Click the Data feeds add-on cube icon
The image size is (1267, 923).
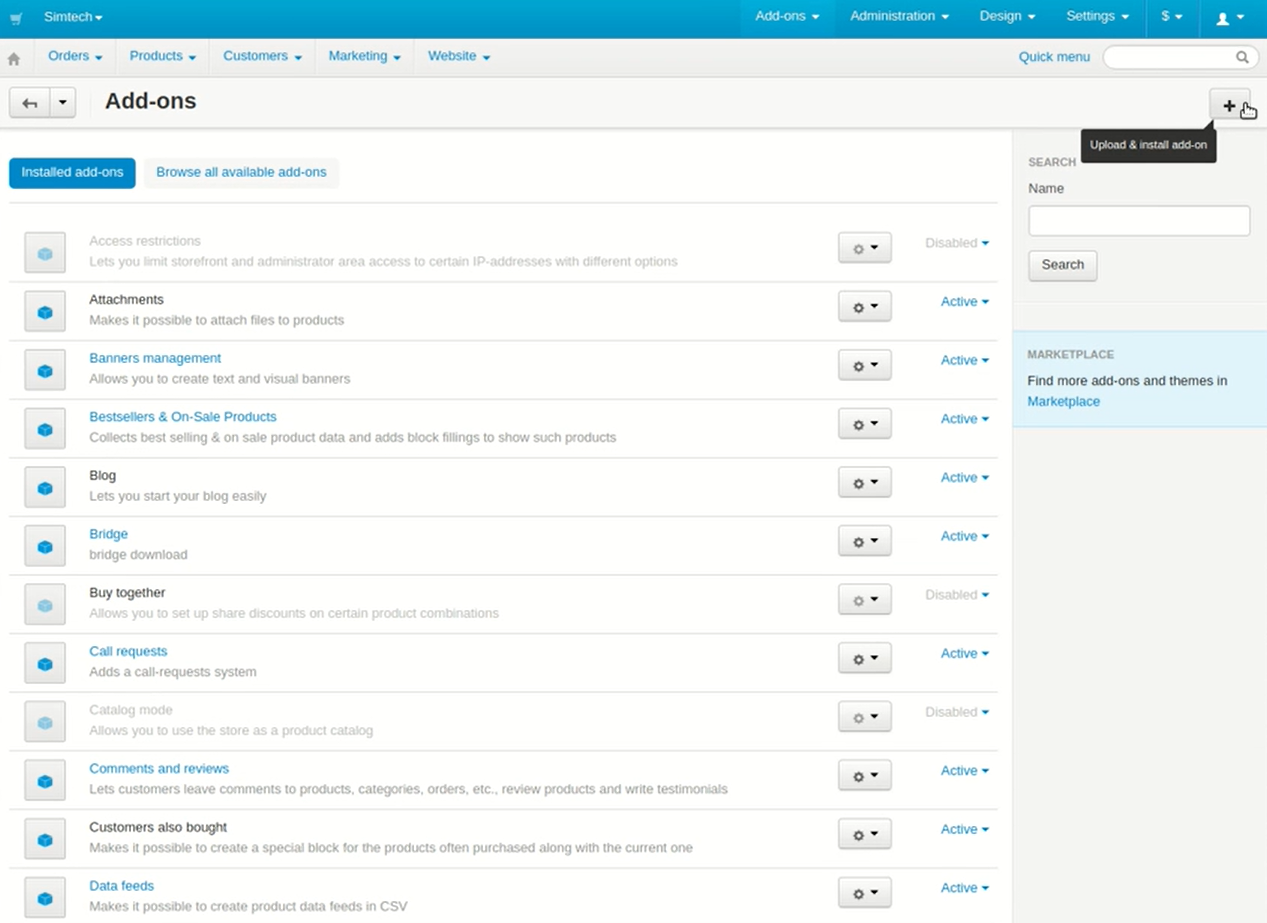pyautogui.click(x=45, y=897)
